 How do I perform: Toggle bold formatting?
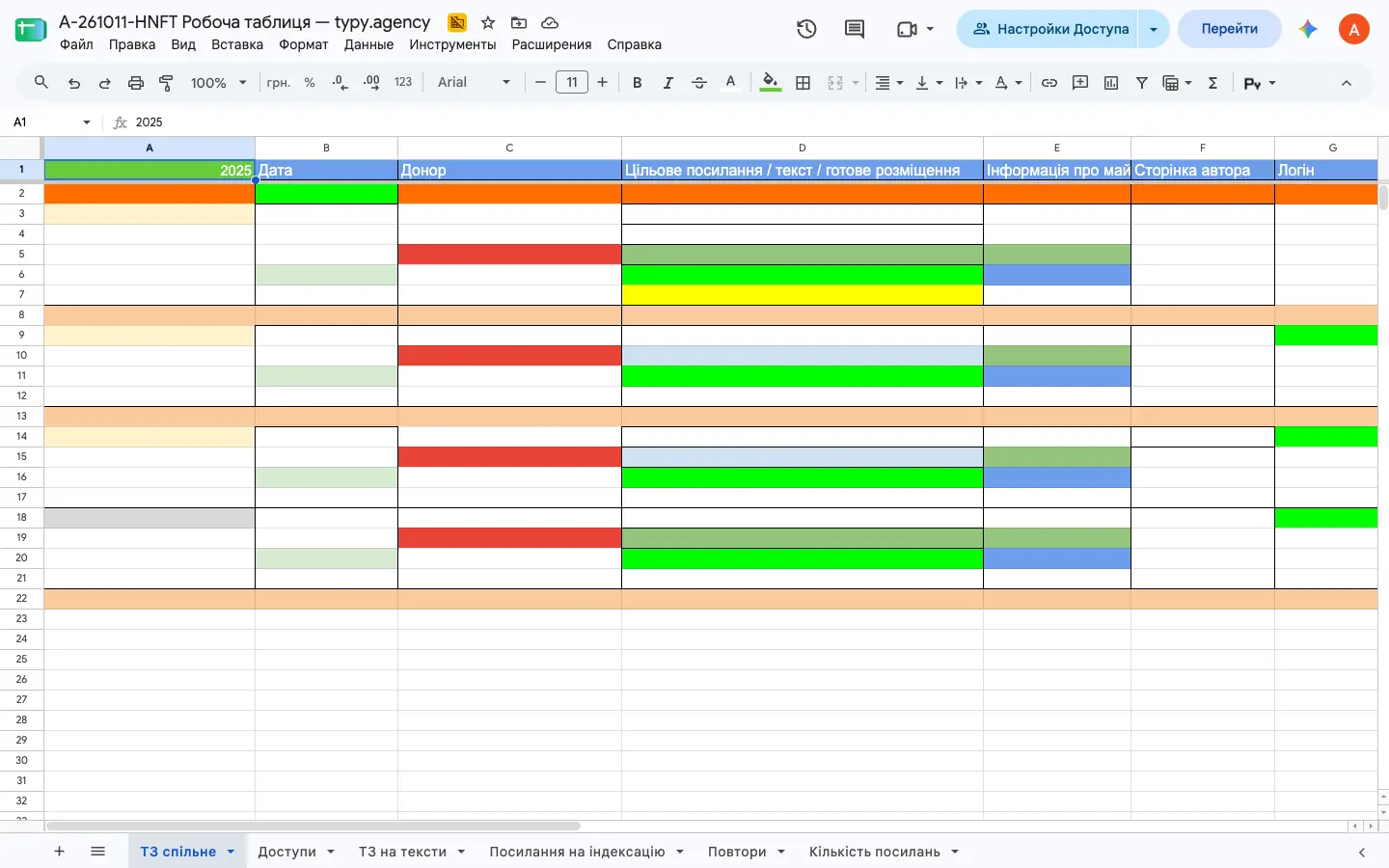(637, 83)
